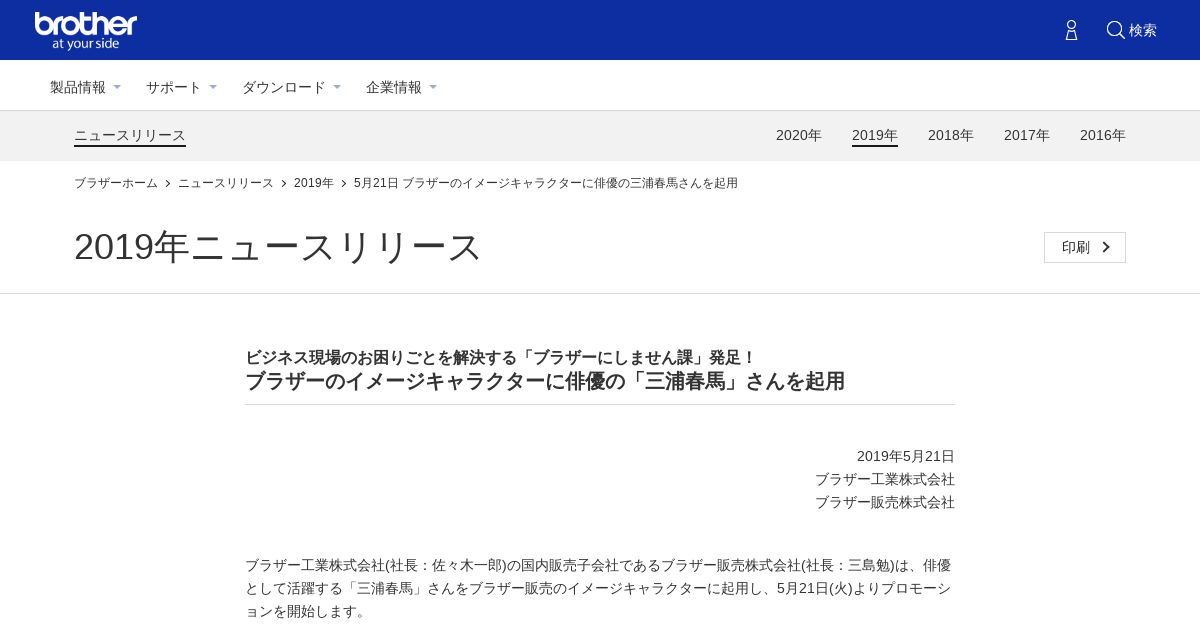
Task: Open the user account icon
Action: click(1071, 30)
